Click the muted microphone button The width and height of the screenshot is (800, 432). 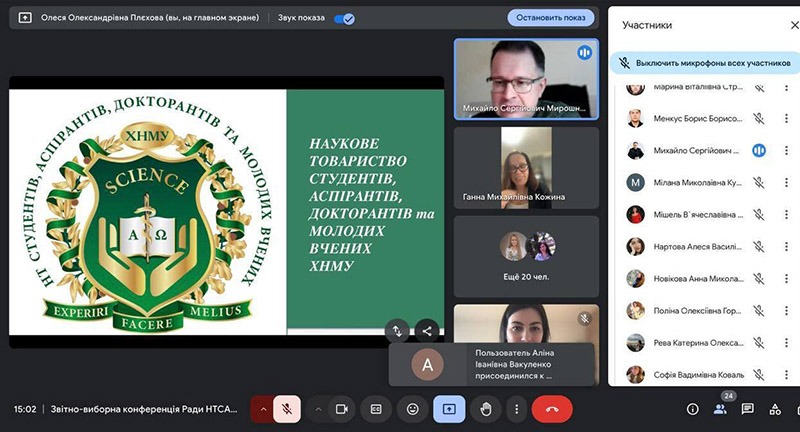tap(287, 409)
